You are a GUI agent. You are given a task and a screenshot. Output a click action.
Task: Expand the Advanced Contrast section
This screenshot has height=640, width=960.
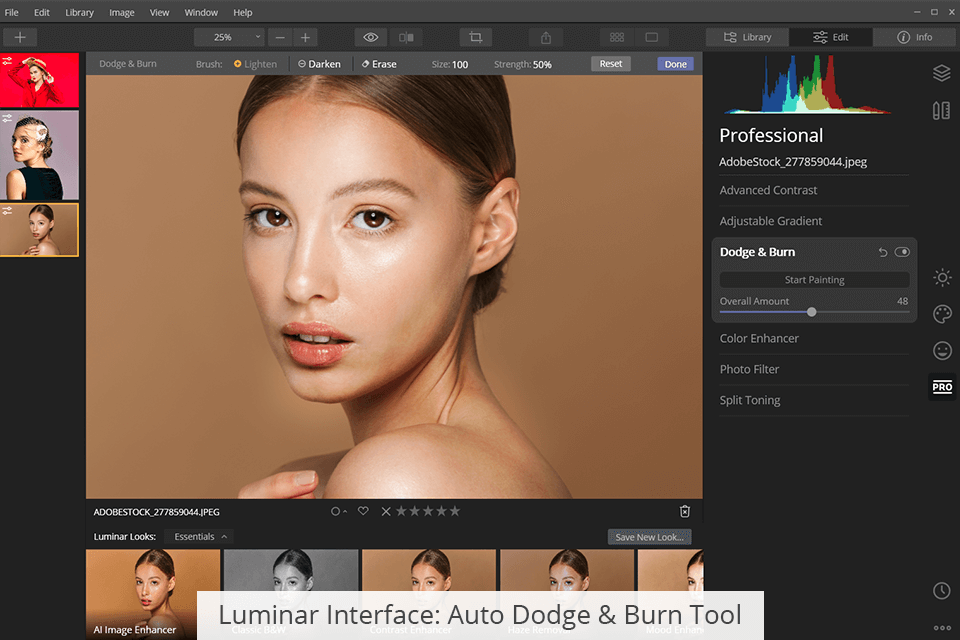coord(768,190)
